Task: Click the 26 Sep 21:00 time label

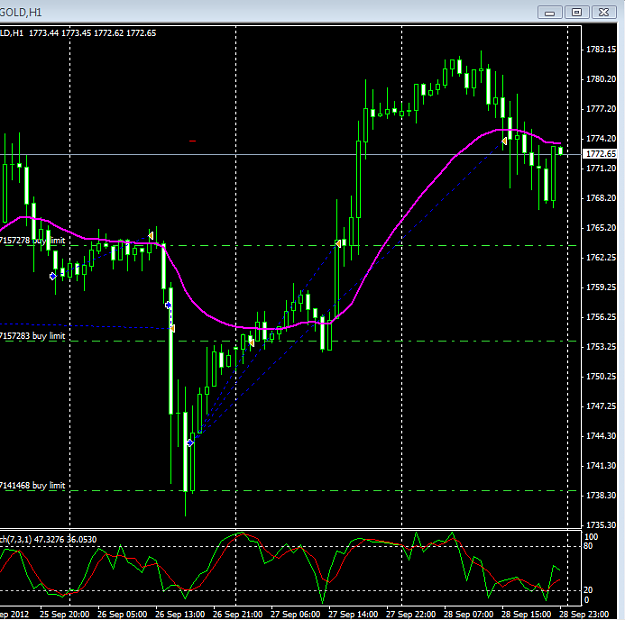Action: click(238, 614)
